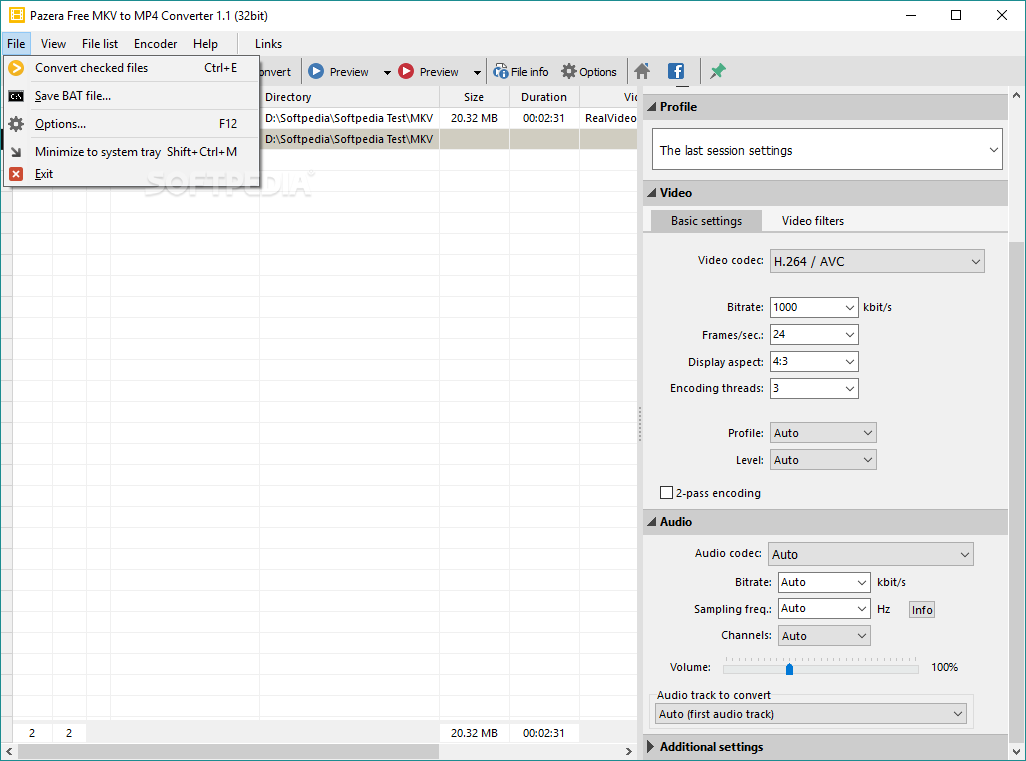
Task: Open the File list menu
Action: (x=100, y=44)
